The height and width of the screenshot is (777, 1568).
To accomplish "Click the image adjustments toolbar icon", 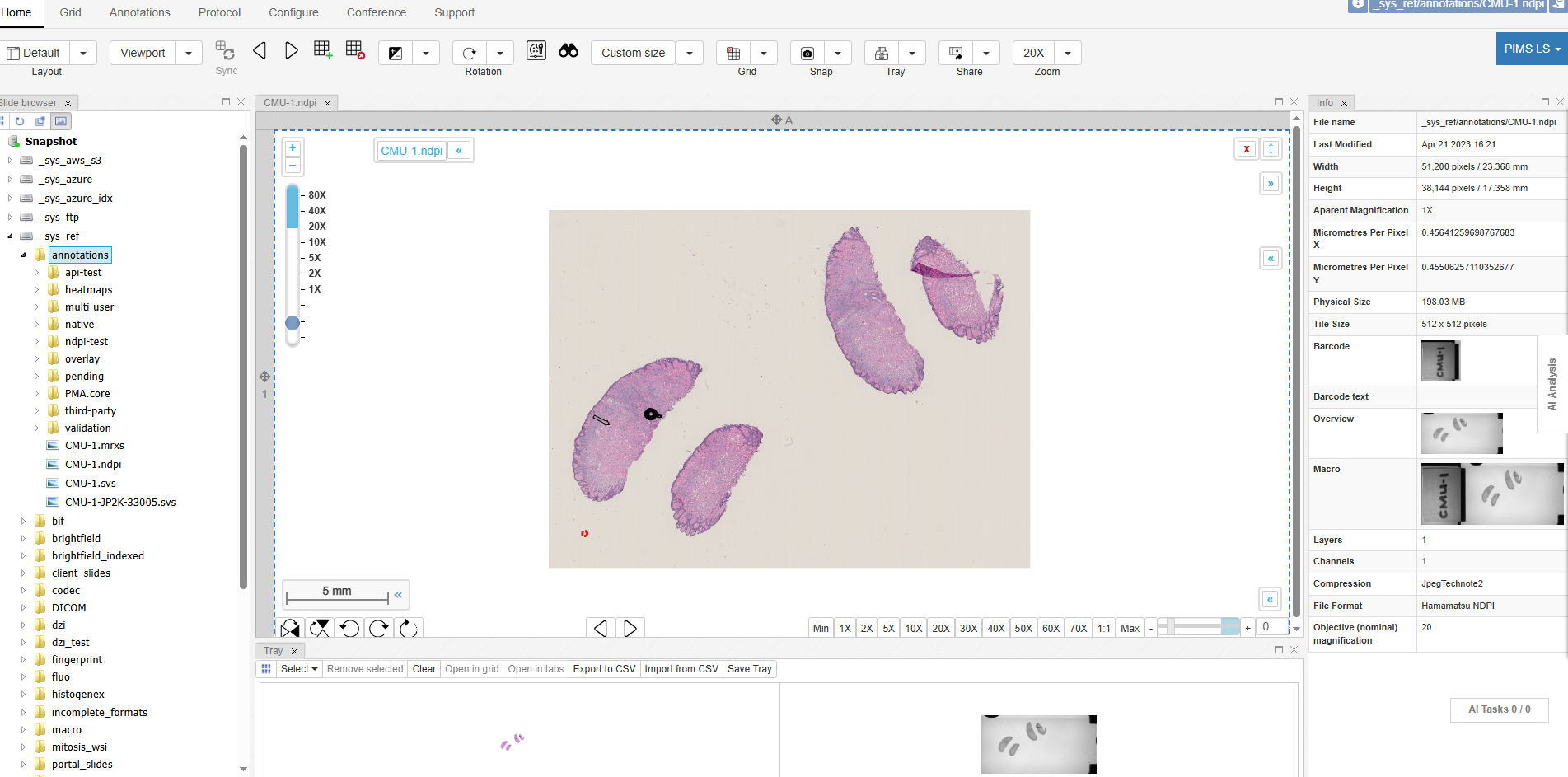I will [x=396, y=53].
